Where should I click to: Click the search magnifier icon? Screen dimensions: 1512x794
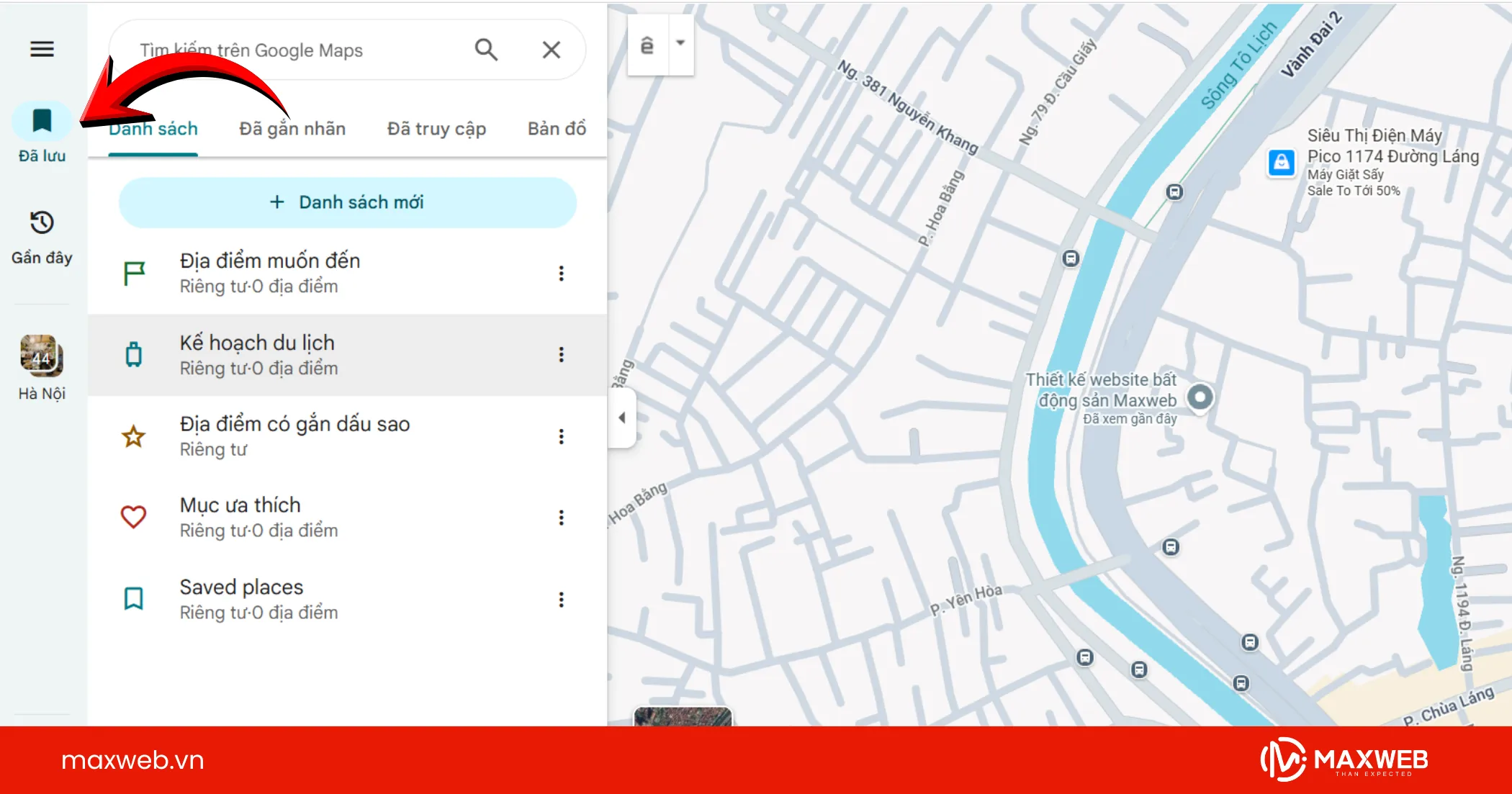click(486, 50)
